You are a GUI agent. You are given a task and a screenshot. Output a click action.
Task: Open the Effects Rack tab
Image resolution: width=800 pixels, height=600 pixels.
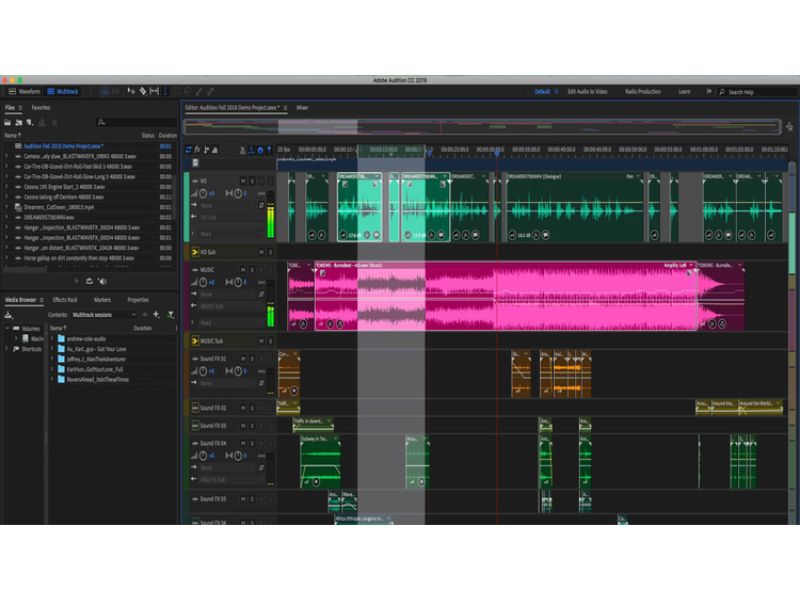coord(65,299)
